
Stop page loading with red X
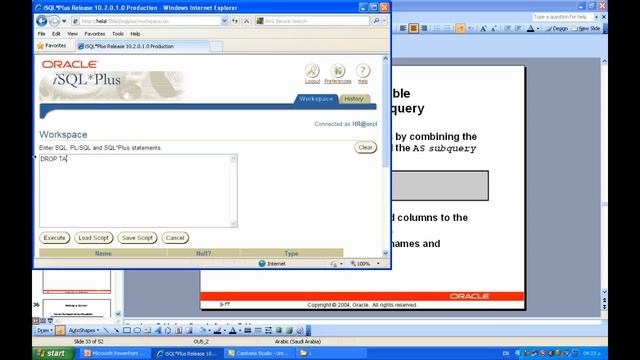pos(247,21)
